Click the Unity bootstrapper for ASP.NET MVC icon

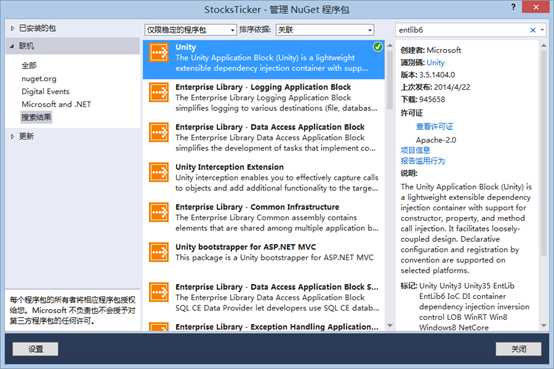pyautogui.click(x=159, y=252)
